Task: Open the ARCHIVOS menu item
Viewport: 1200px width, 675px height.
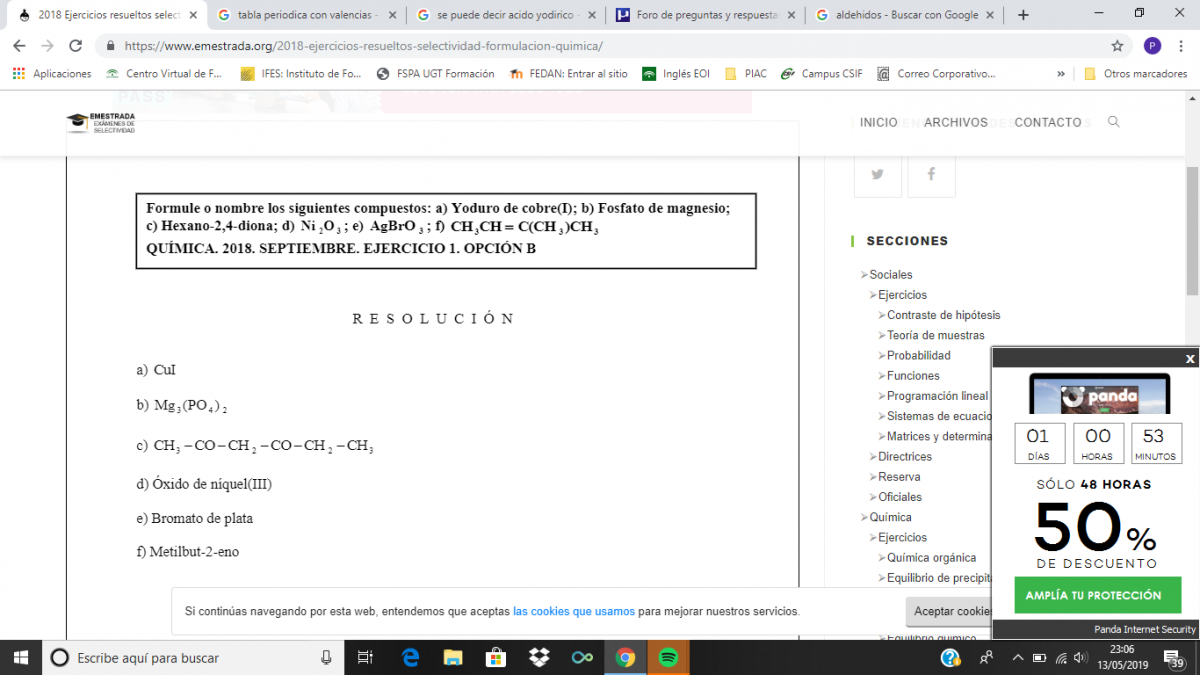Action: [955, 122]
